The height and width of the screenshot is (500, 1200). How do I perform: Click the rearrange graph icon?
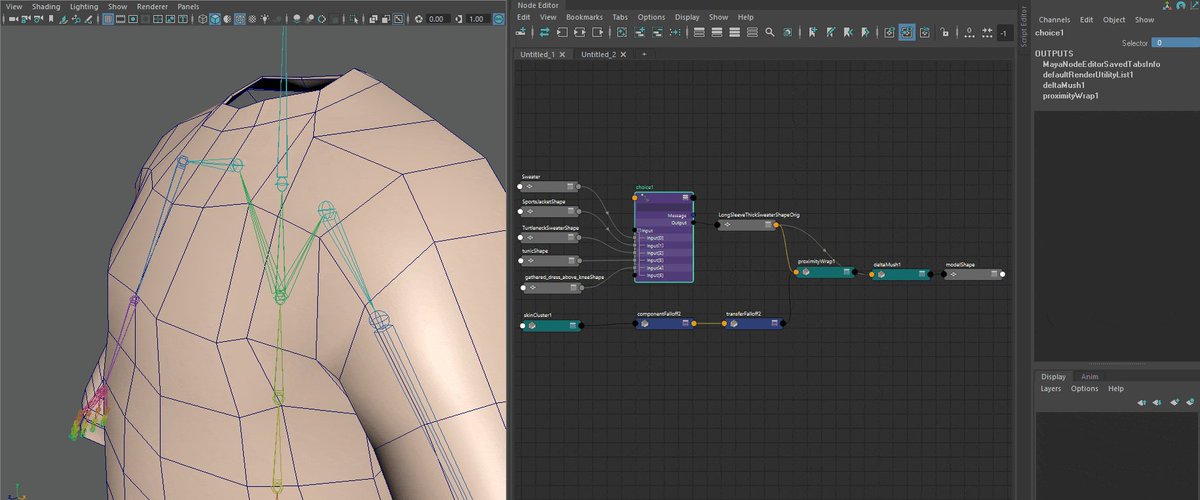(675, 32)
